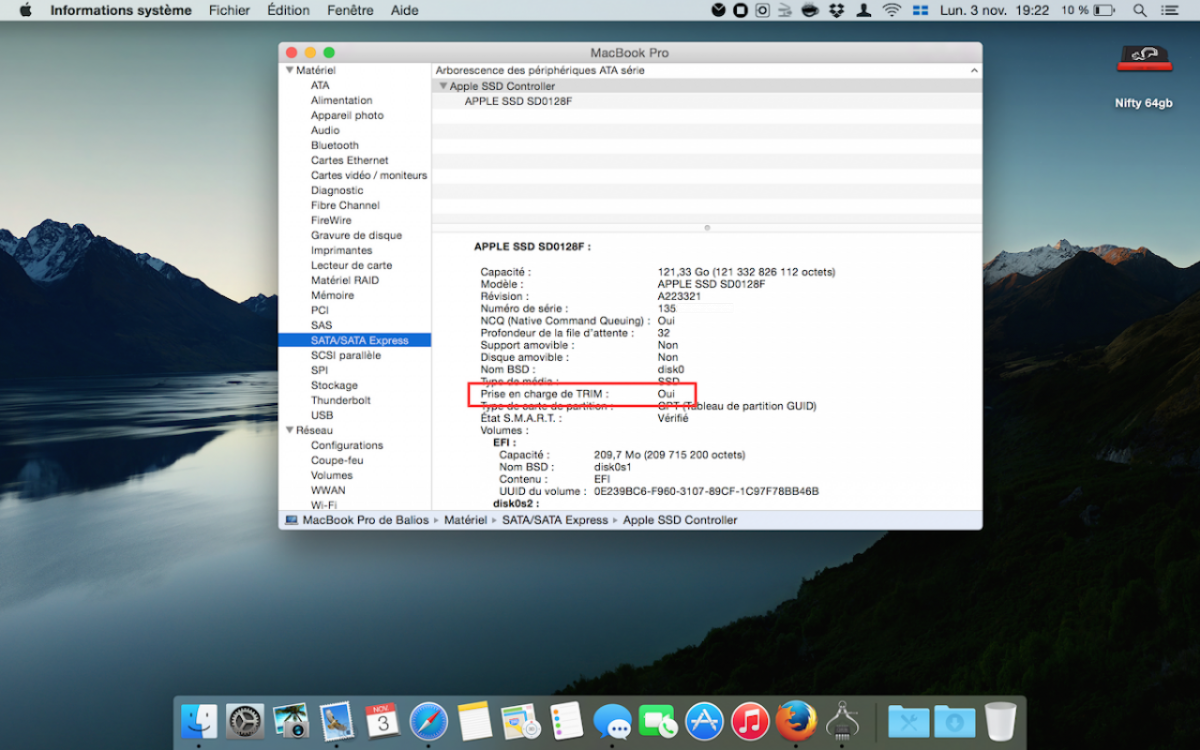Launch iTunes music icon in dock
Image resolution: width=1200 pixels, height=750 pixels.
tap(750, 720)
